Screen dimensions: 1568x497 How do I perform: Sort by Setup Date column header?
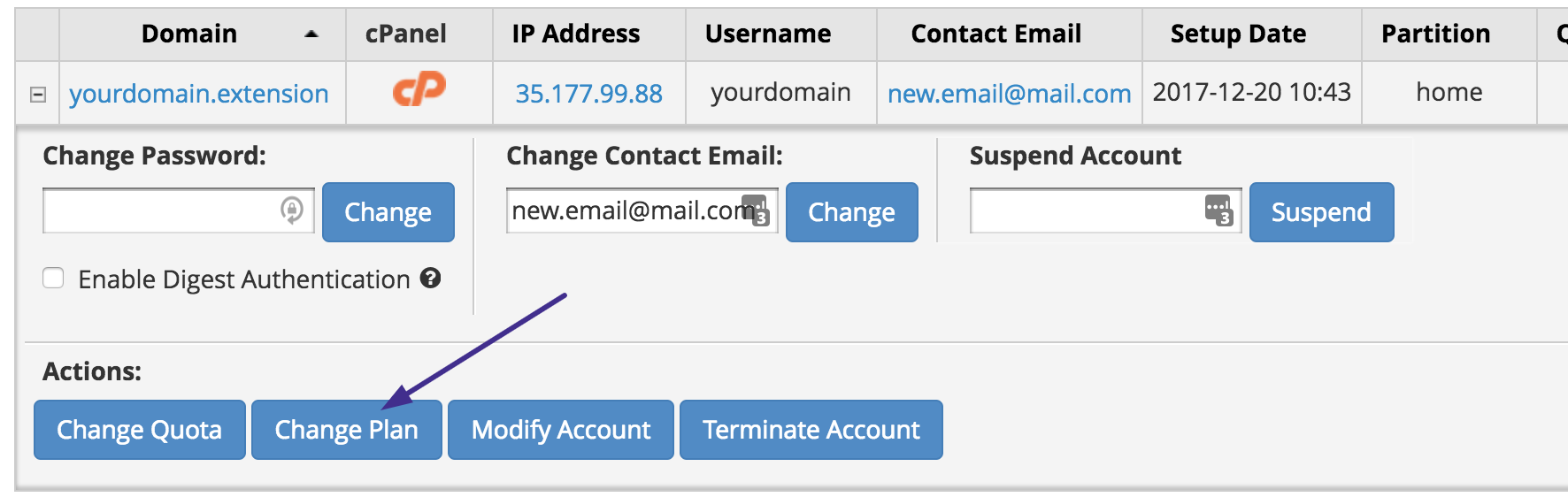coord(1238,34)
